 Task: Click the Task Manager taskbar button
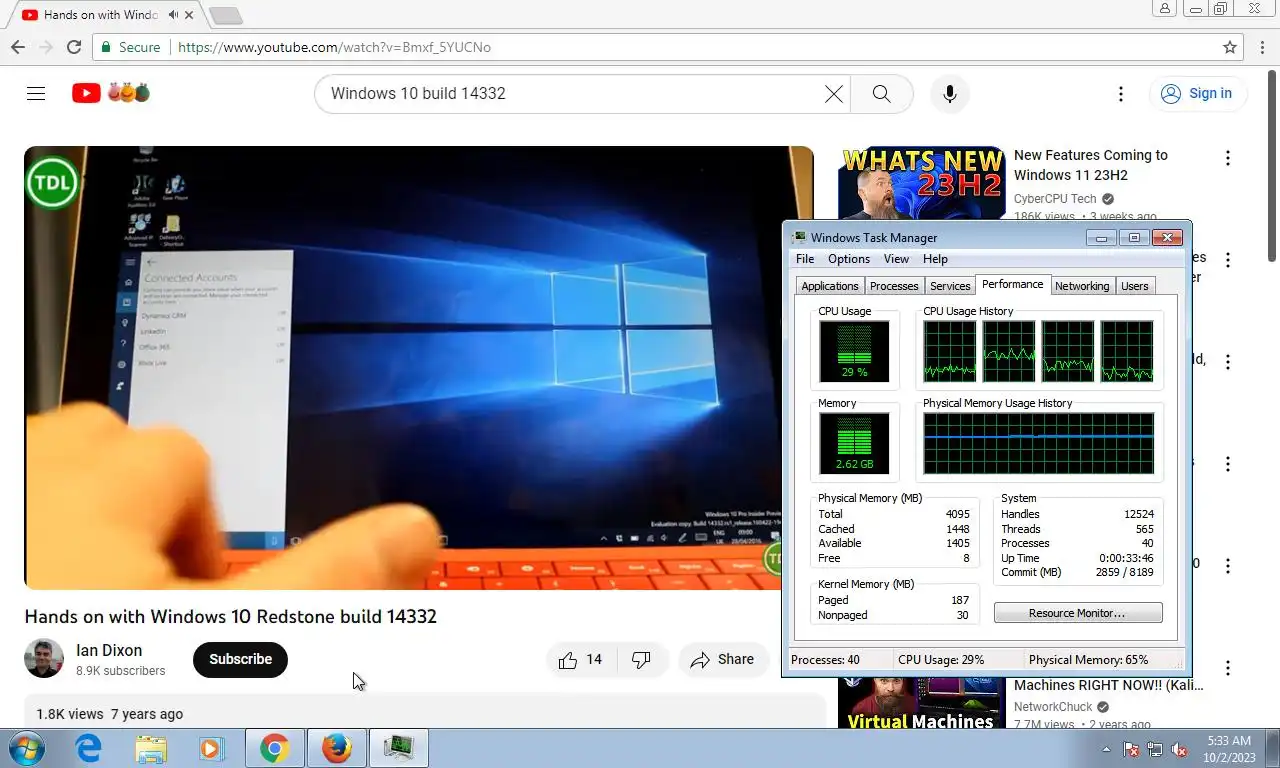click(399, 748)
